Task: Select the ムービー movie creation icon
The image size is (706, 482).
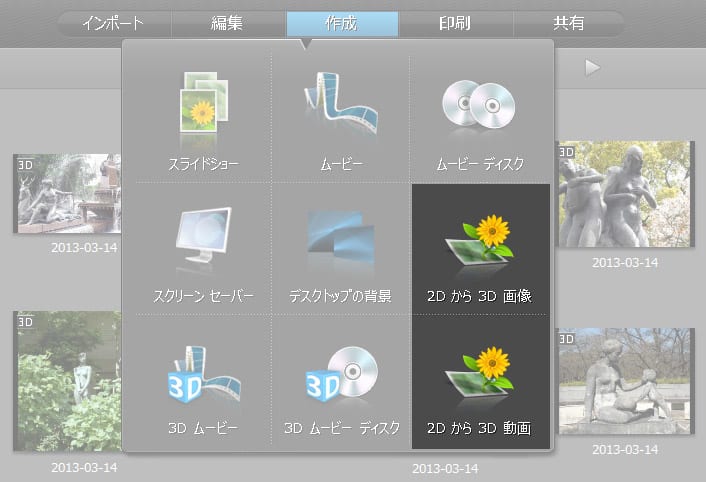Action: [x=339, y=105]
